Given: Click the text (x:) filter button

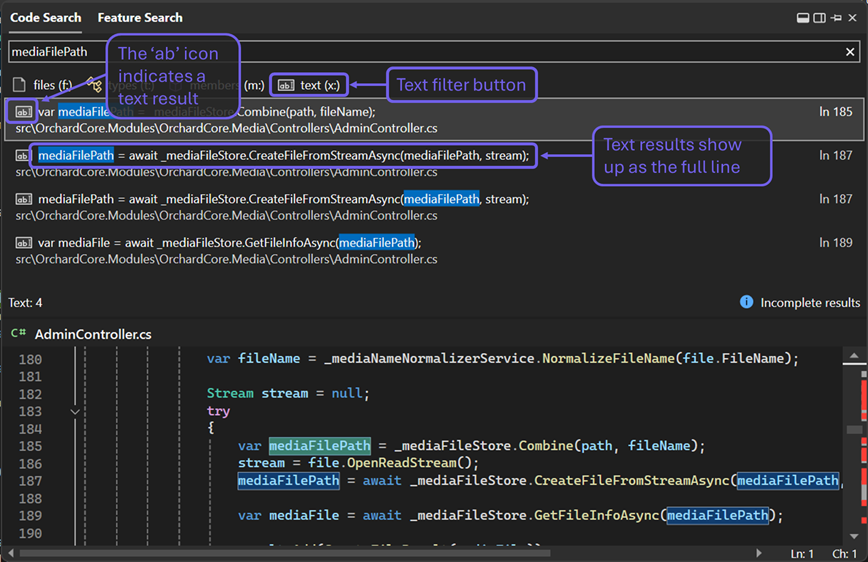Looking at the screenshot, I should tap(310, 85).
